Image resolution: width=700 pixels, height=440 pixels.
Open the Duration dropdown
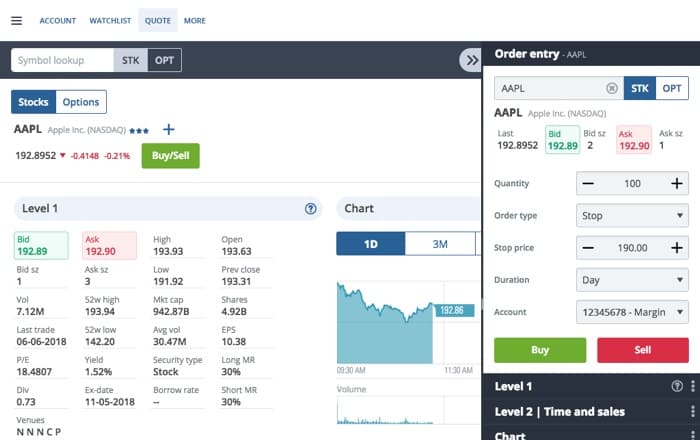632,280
